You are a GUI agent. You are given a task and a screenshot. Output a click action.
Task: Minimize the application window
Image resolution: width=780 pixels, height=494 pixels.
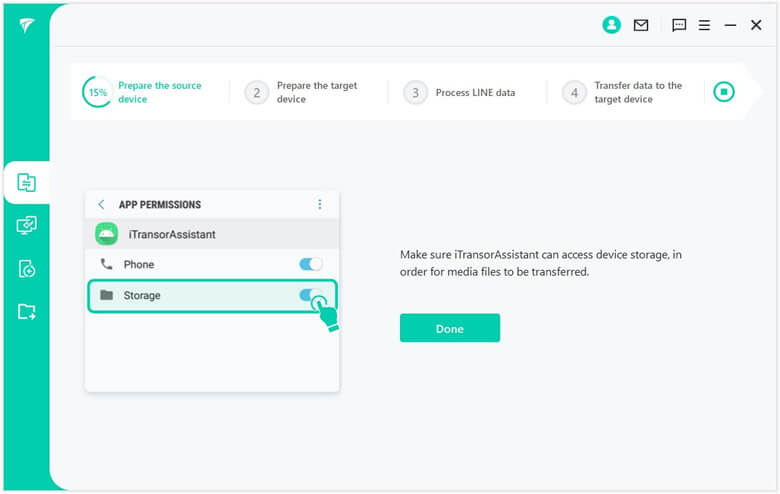(x=730, y=25)
